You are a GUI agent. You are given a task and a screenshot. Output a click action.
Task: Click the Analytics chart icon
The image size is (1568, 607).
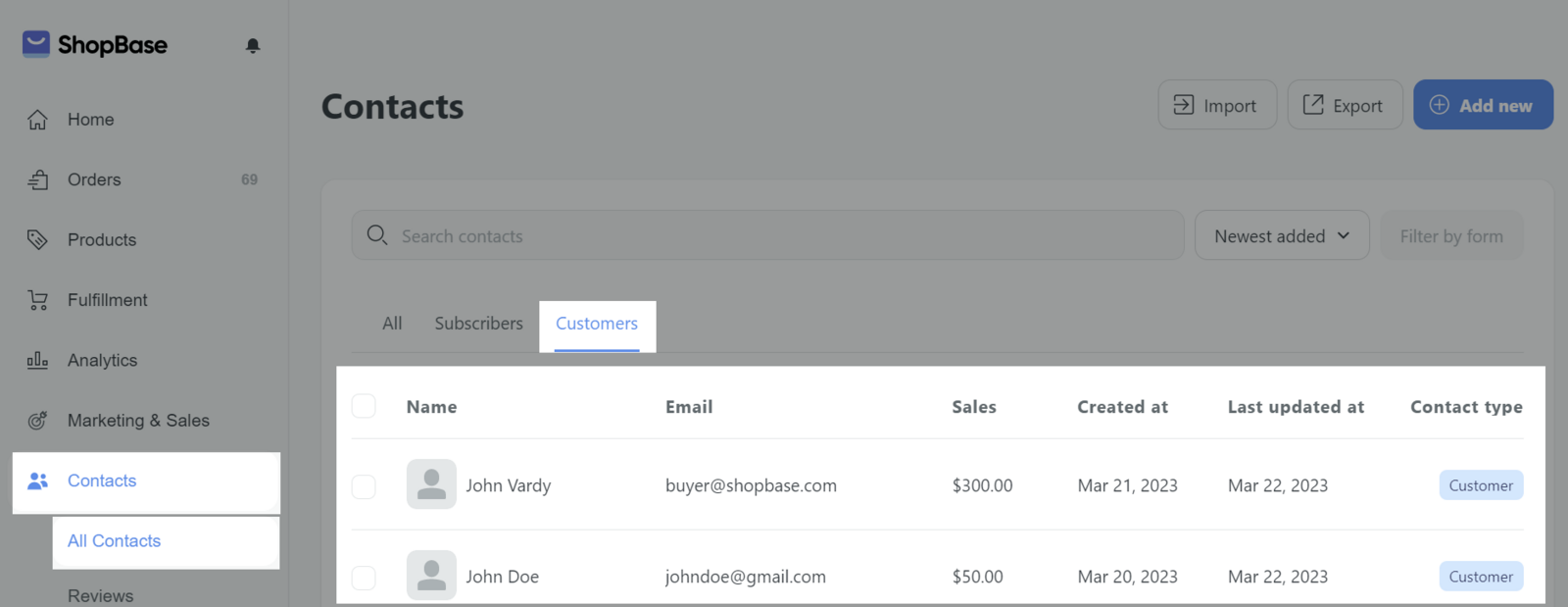pos(37,360)
